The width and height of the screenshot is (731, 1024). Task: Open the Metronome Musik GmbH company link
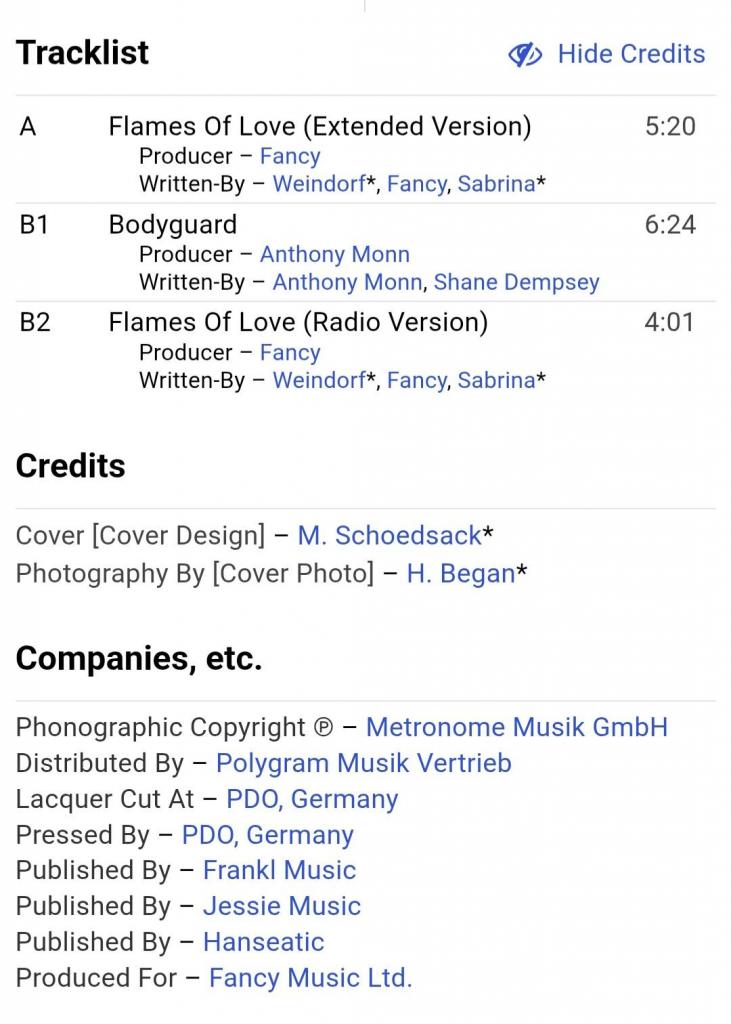coord(516,727)
